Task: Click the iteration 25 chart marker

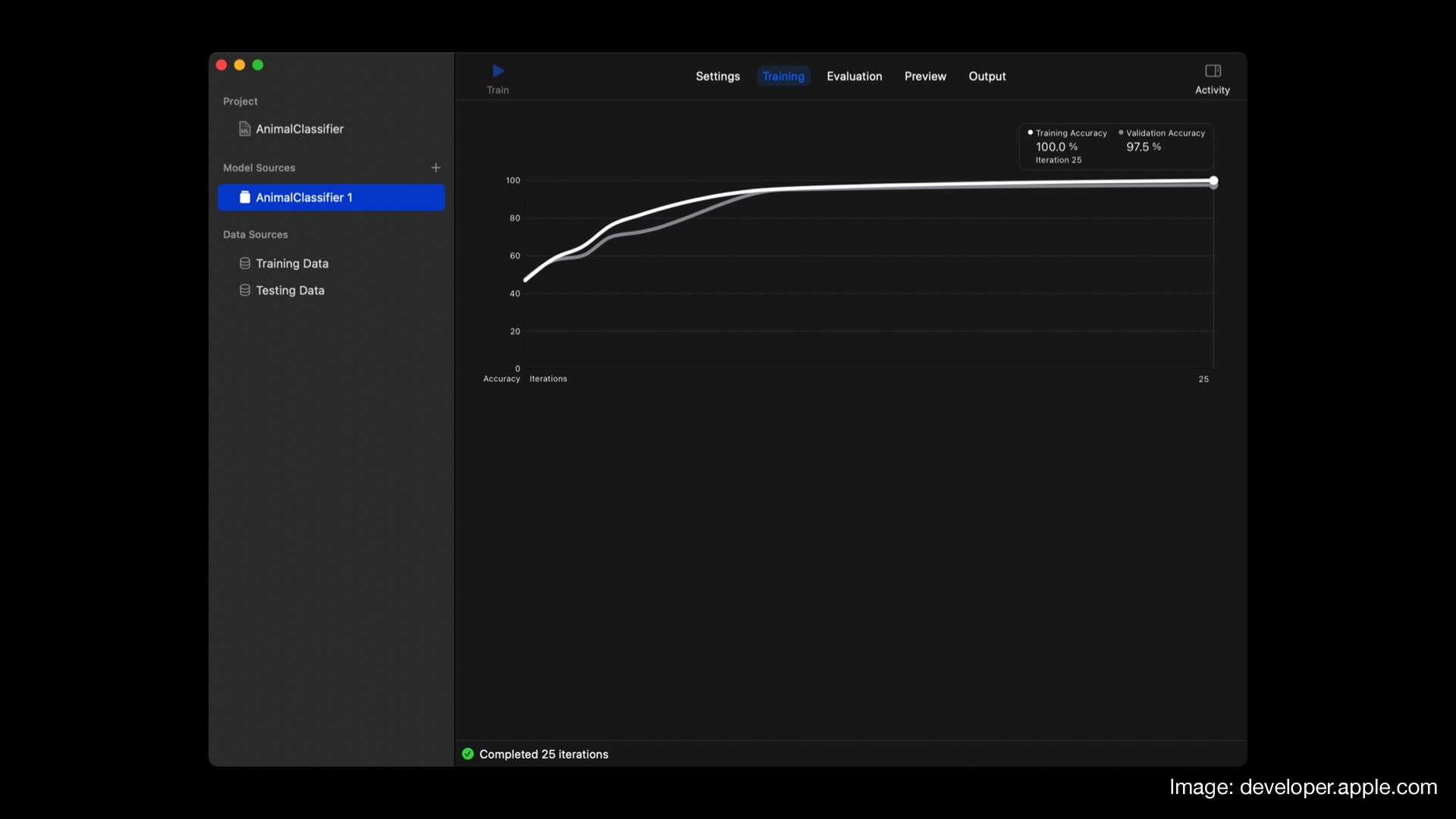Action: click(x=1213, y=180)
